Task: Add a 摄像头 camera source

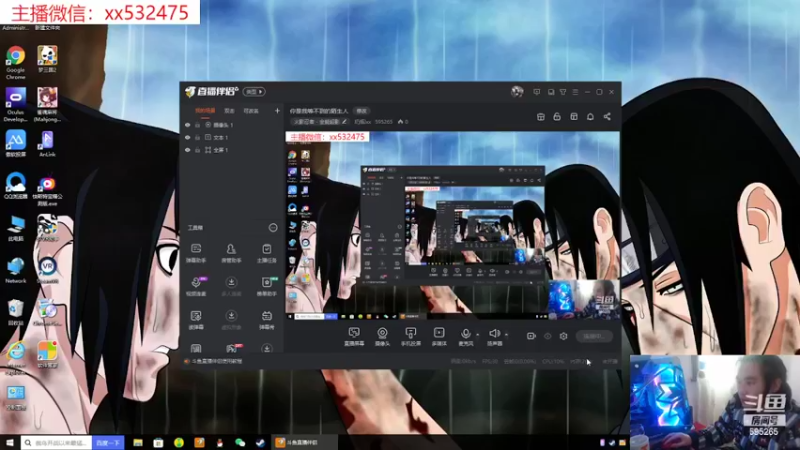Action: click(x=382, y=337)
